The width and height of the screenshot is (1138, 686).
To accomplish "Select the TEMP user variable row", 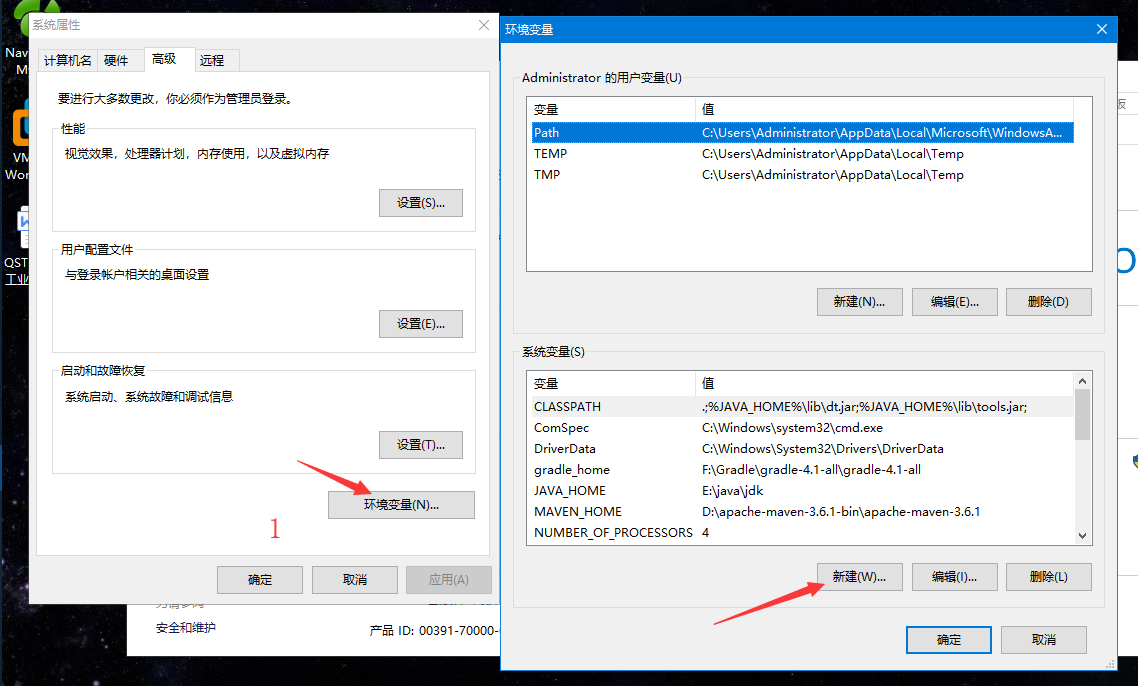I will tap(802, 153).
